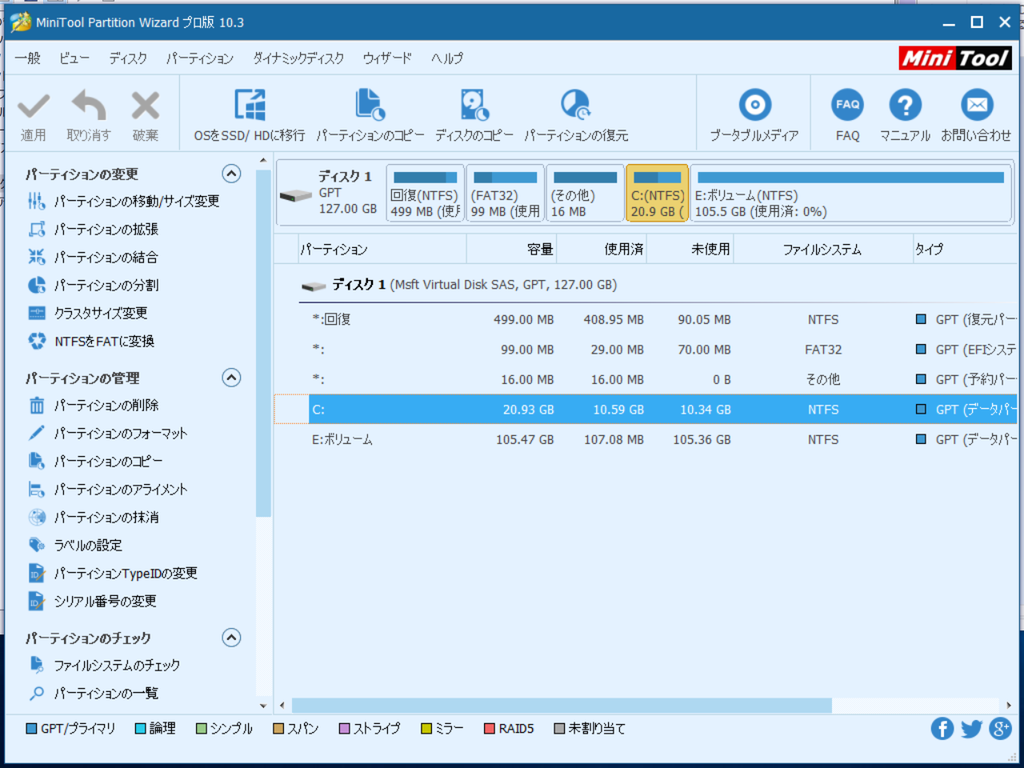1024x768 pixels.
Task: Select C:(NTFS) block in disk map
Action: pos(657,193)
